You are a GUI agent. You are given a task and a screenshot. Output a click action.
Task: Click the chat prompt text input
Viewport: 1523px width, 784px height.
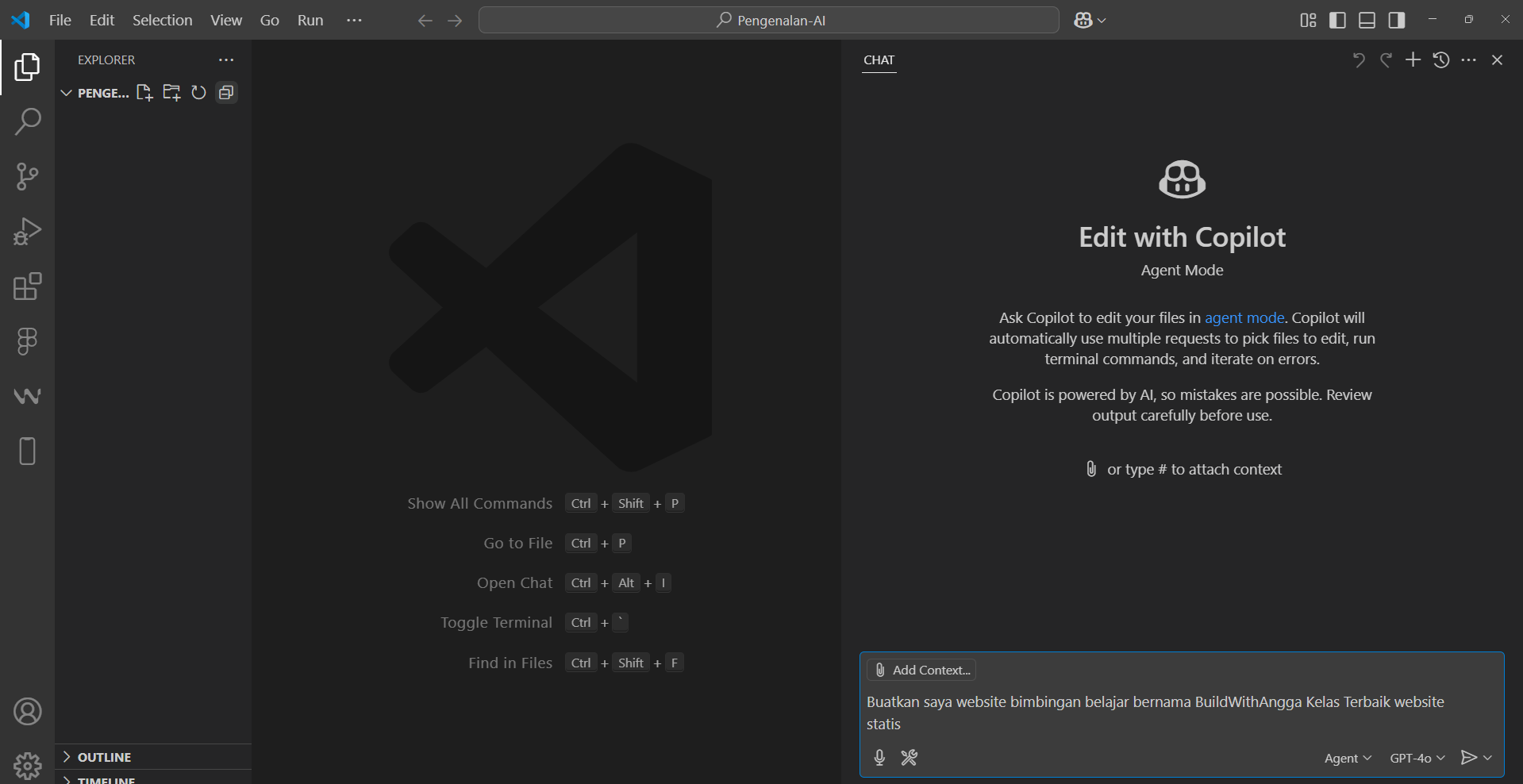1182,713
